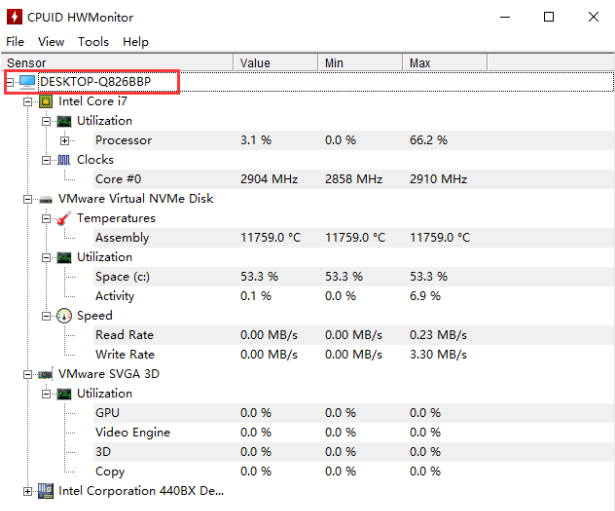
Task: Click the CPUID HWMonitor lightning app icon
Action: [x=15, y=17]
